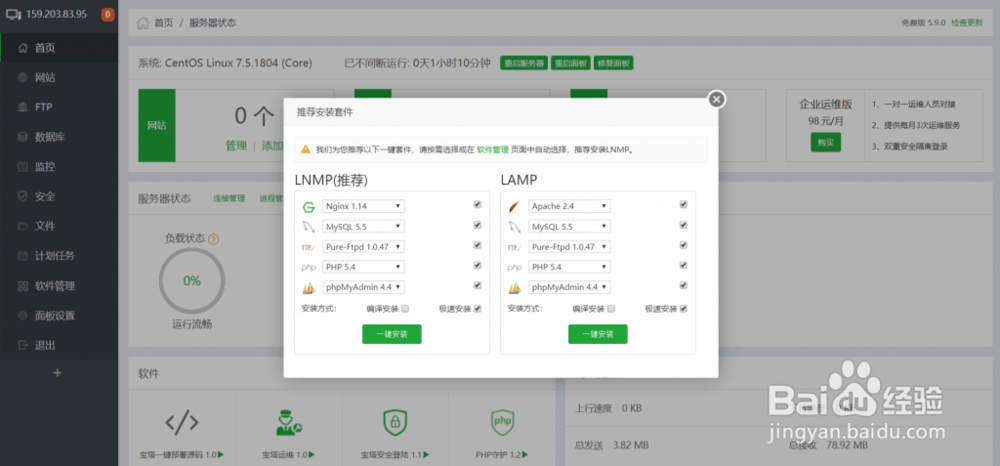
Task: Click the 退出 logout icon in sidebar
Action: pos(23,345)
